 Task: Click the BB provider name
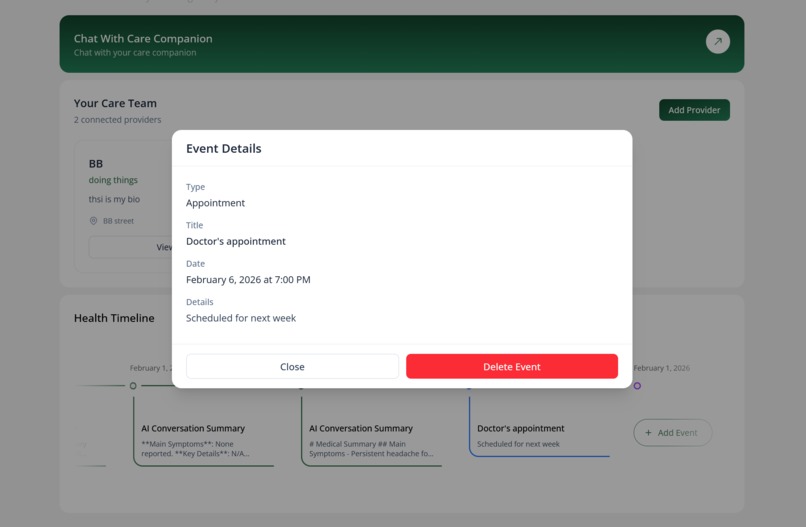point(96,163)
